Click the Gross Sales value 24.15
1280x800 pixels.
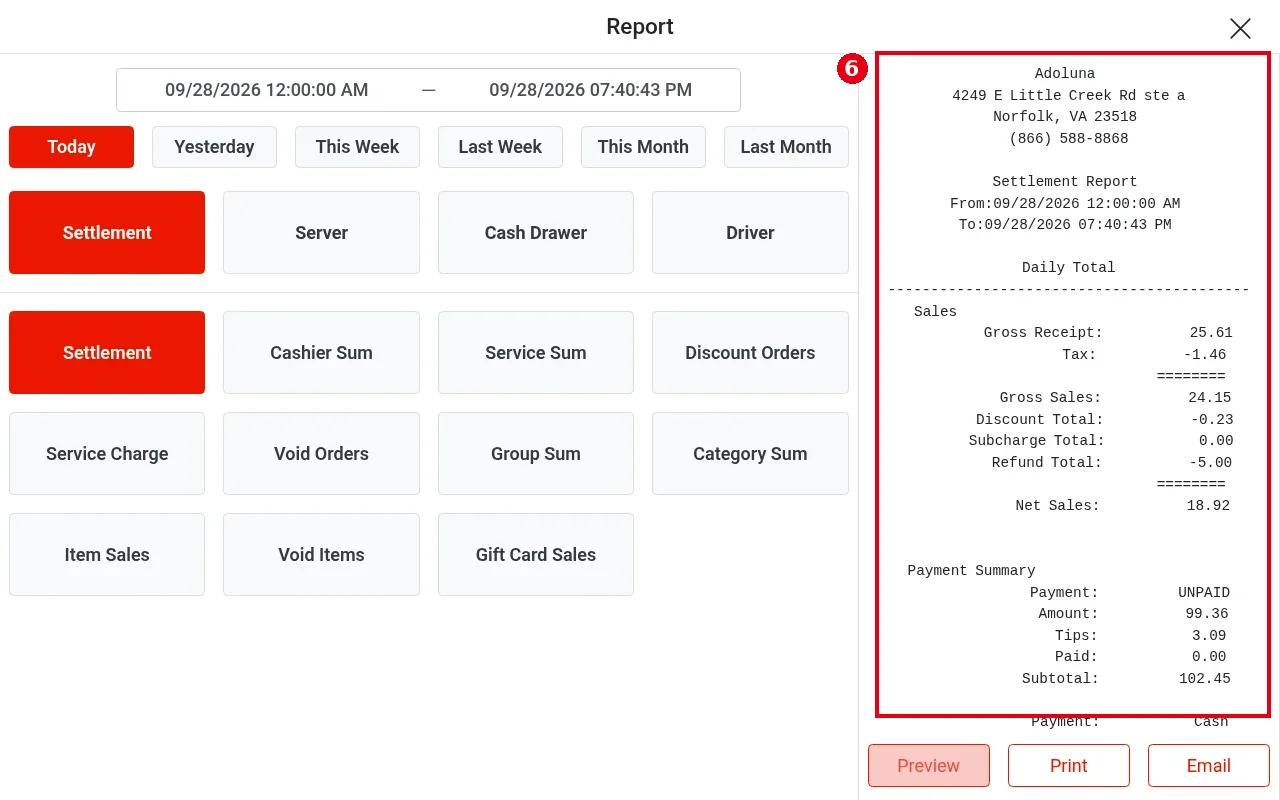click(1210, 398)
